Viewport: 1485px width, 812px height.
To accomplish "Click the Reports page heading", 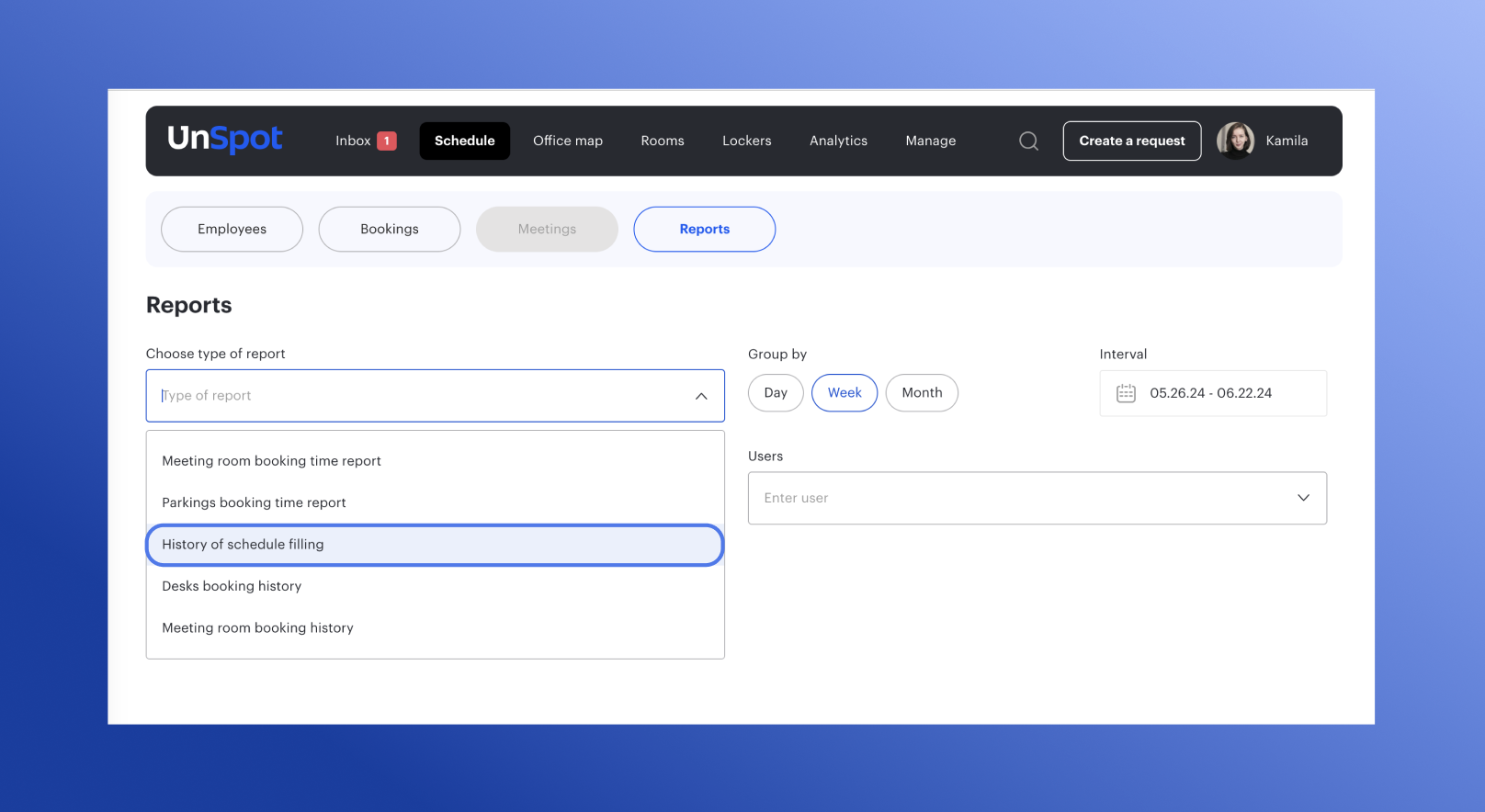I will [189, 305].
